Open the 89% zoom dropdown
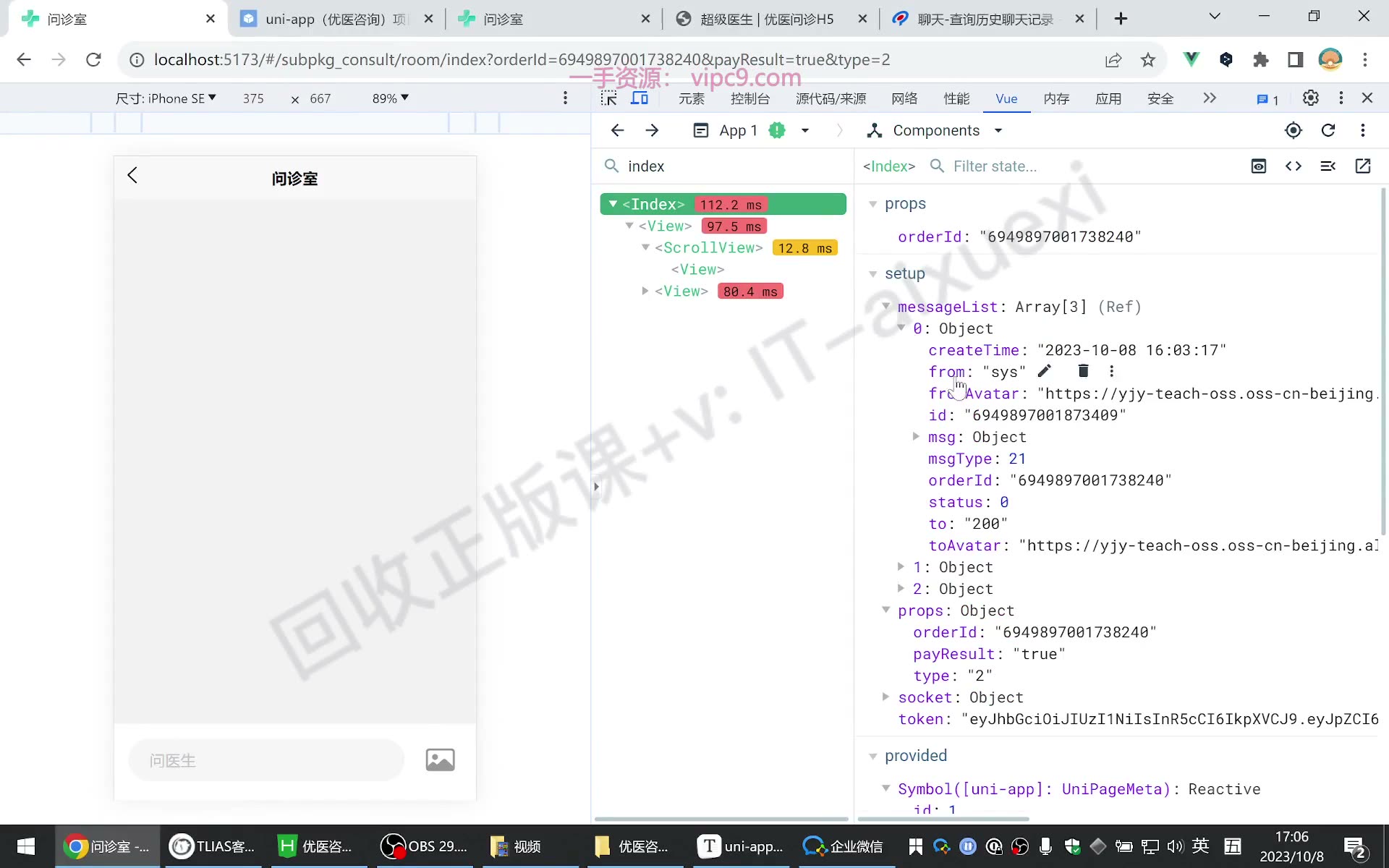 tap(391, 98)
